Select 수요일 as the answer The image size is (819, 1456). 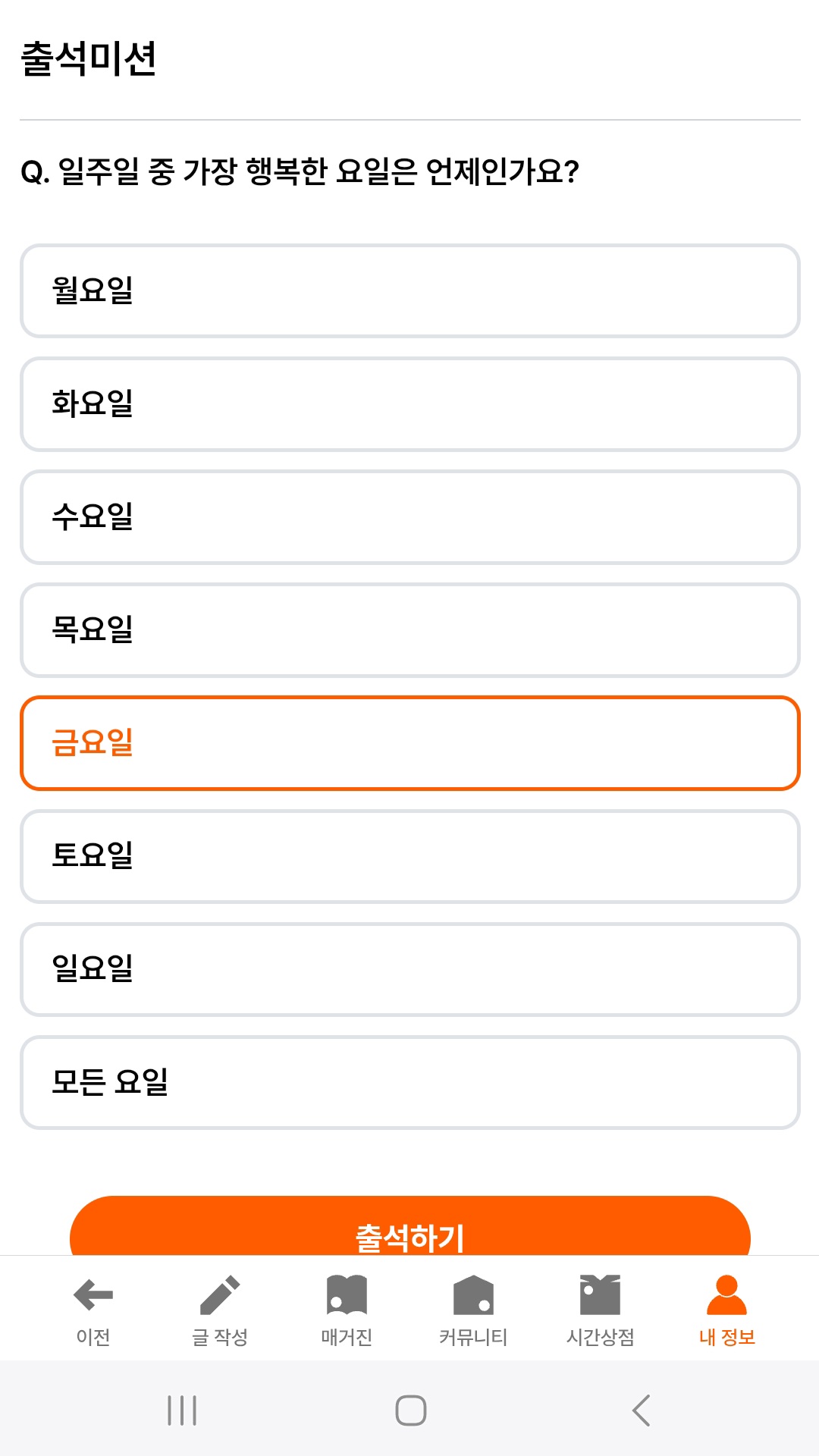[410, 517]
